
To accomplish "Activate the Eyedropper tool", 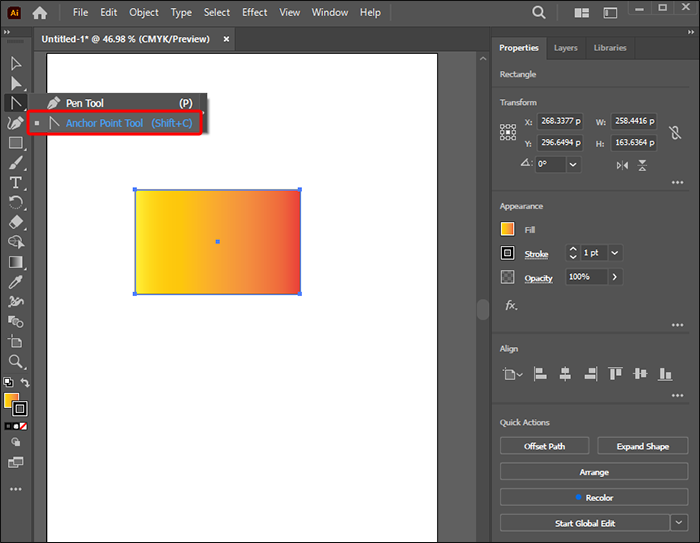I will click(16, 282).
